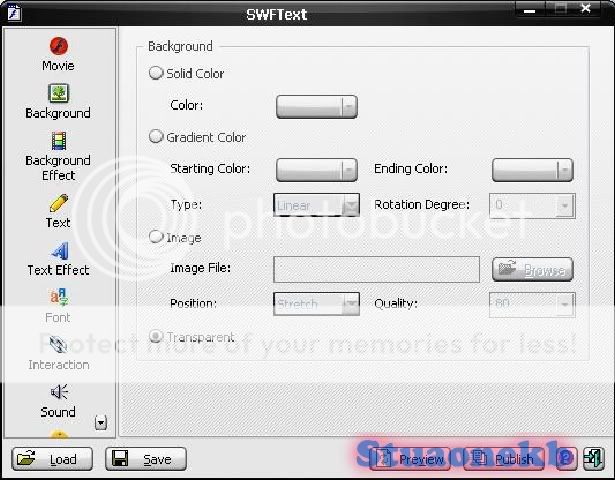The image size is (615, 480).
Task: Click the SWFText app icon in title bar
Action: pos(14,13)
